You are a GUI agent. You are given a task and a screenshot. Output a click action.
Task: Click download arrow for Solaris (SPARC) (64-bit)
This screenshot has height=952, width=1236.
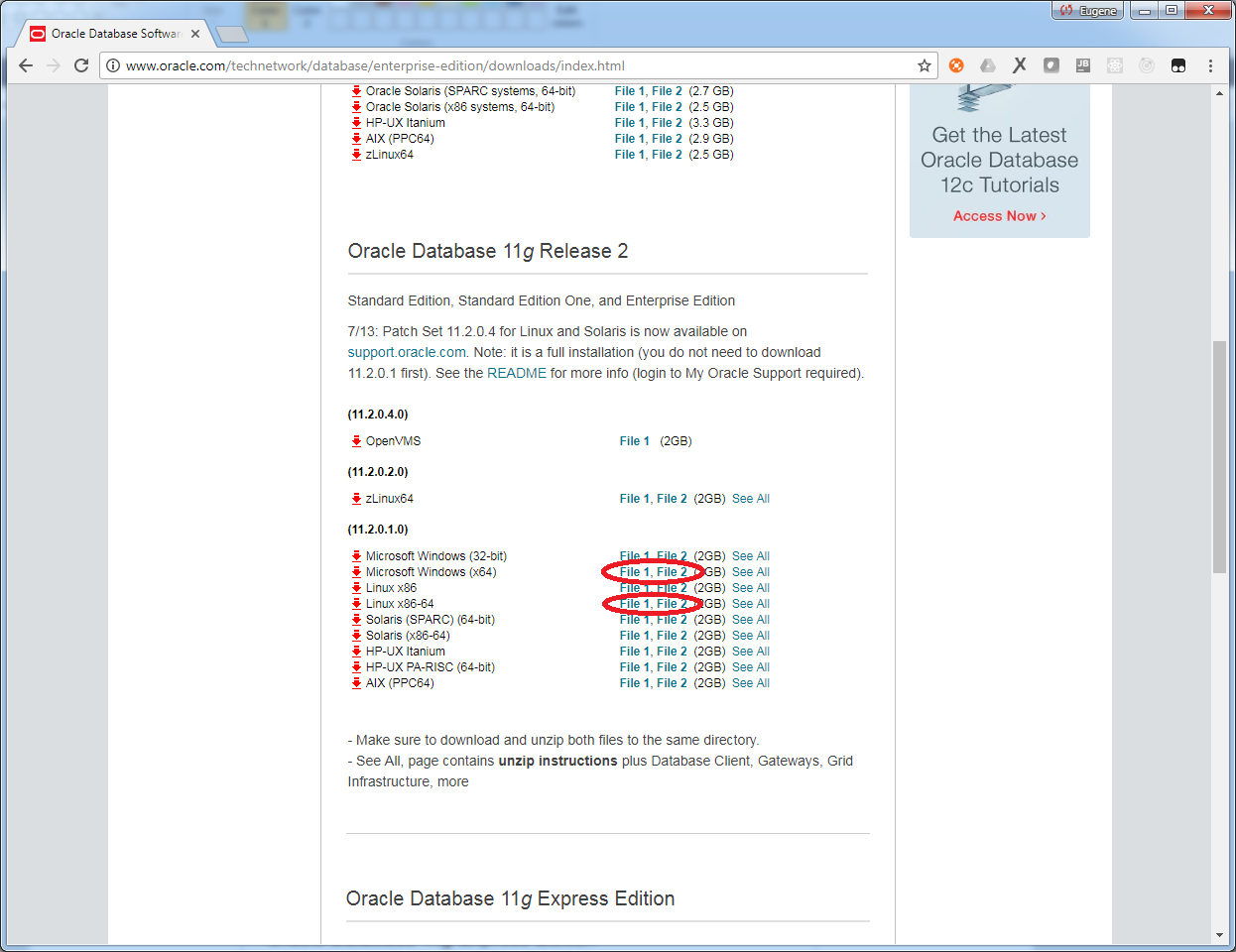356,620
